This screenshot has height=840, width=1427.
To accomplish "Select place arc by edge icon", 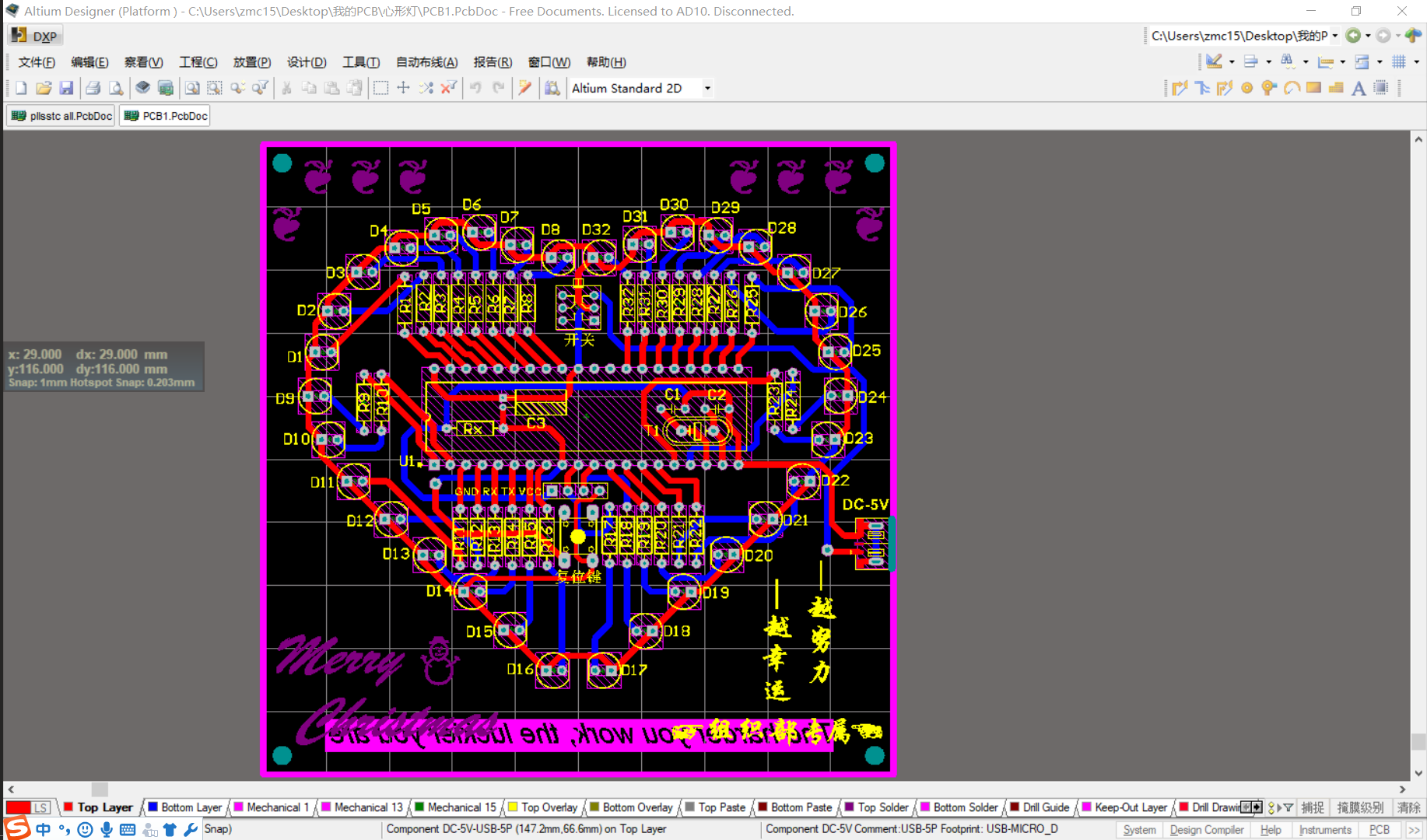I will click(1292, 88).
